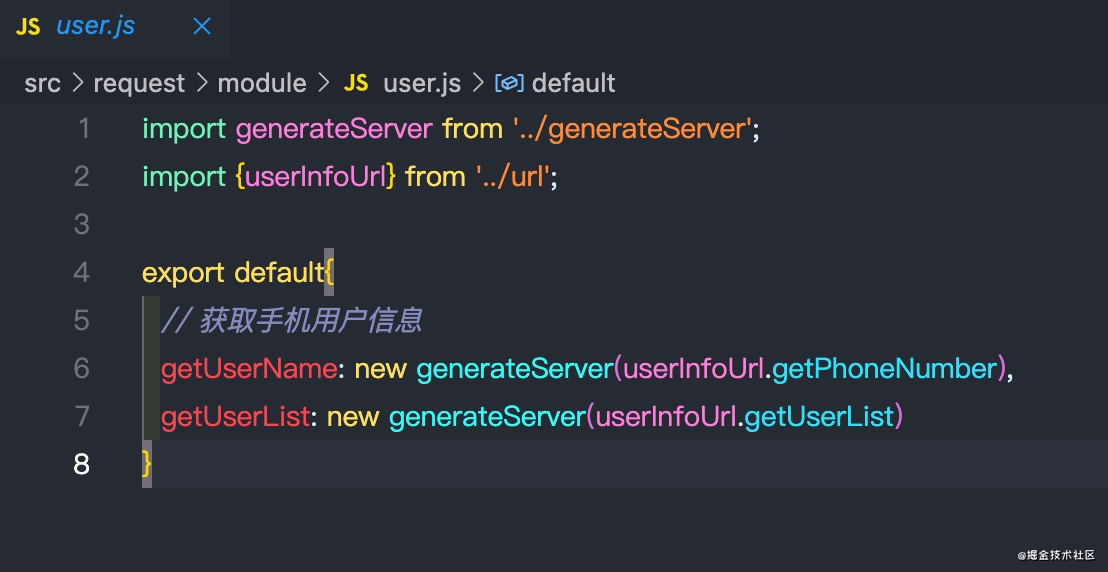1108x572 pixels.
Task: Click the '../url' import path string
Action: point(512,177)
